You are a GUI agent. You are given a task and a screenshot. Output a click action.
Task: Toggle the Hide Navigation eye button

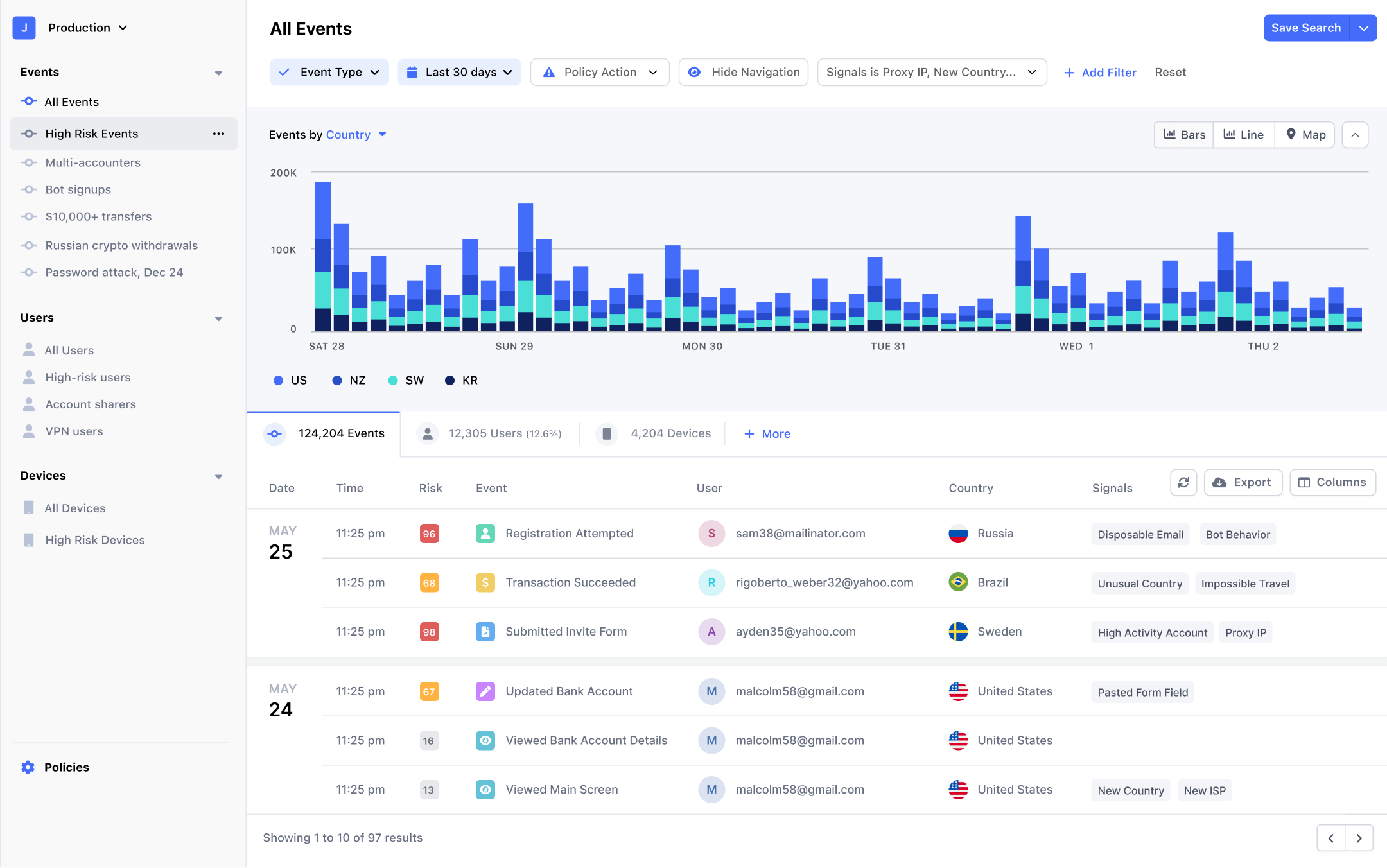744,72
